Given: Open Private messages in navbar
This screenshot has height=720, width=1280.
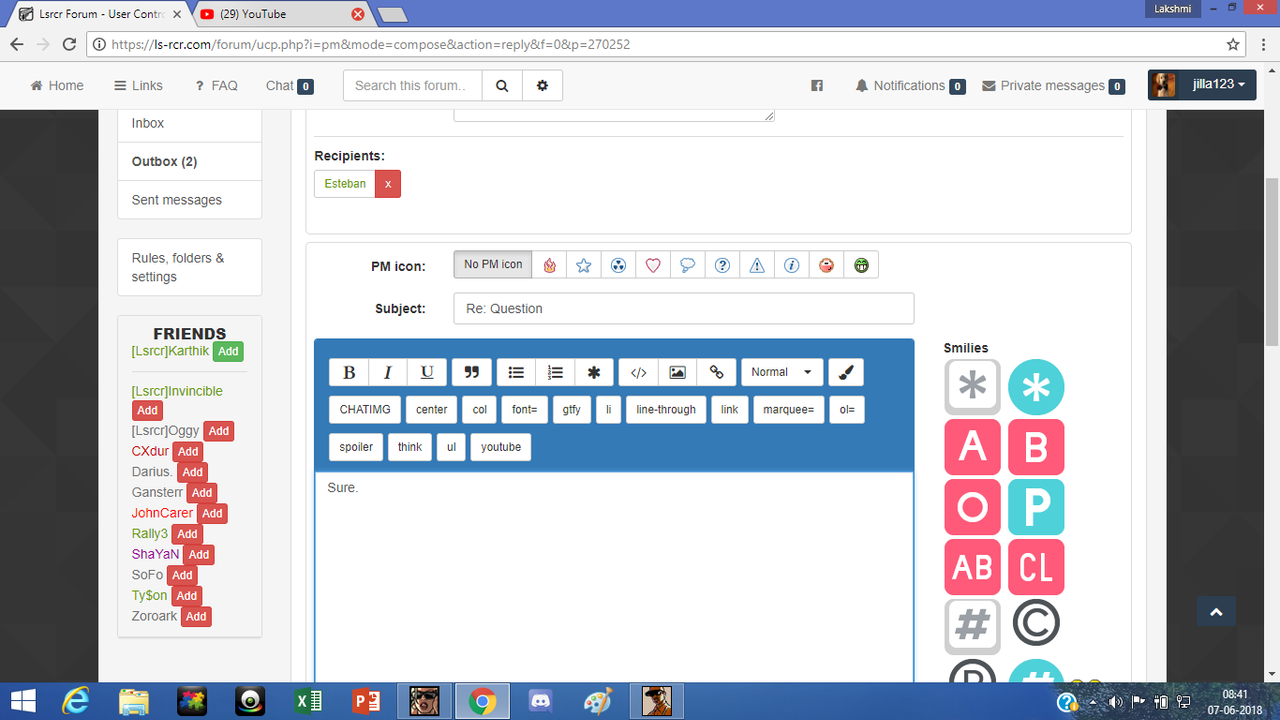Looking at the screenshot, I should 1053,86.
